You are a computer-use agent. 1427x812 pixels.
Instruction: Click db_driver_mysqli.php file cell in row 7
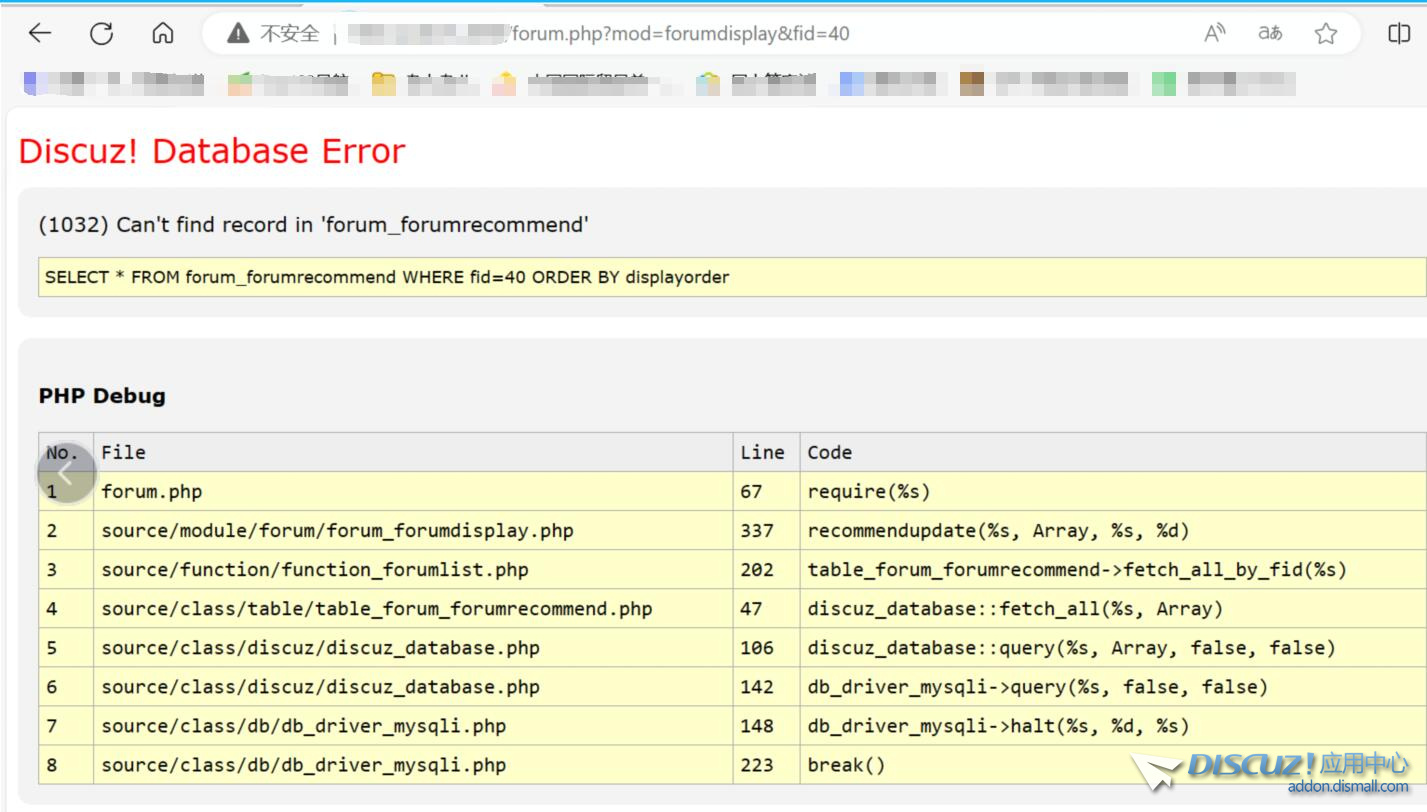(413, 725)
